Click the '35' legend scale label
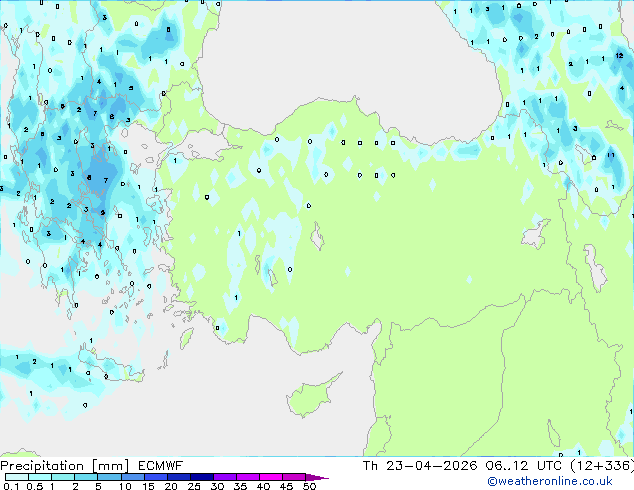 [x=240, y=486]
